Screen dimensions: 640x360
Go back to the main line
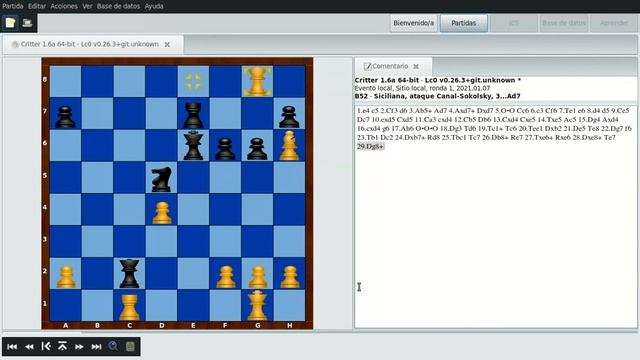tap(46, 347)
